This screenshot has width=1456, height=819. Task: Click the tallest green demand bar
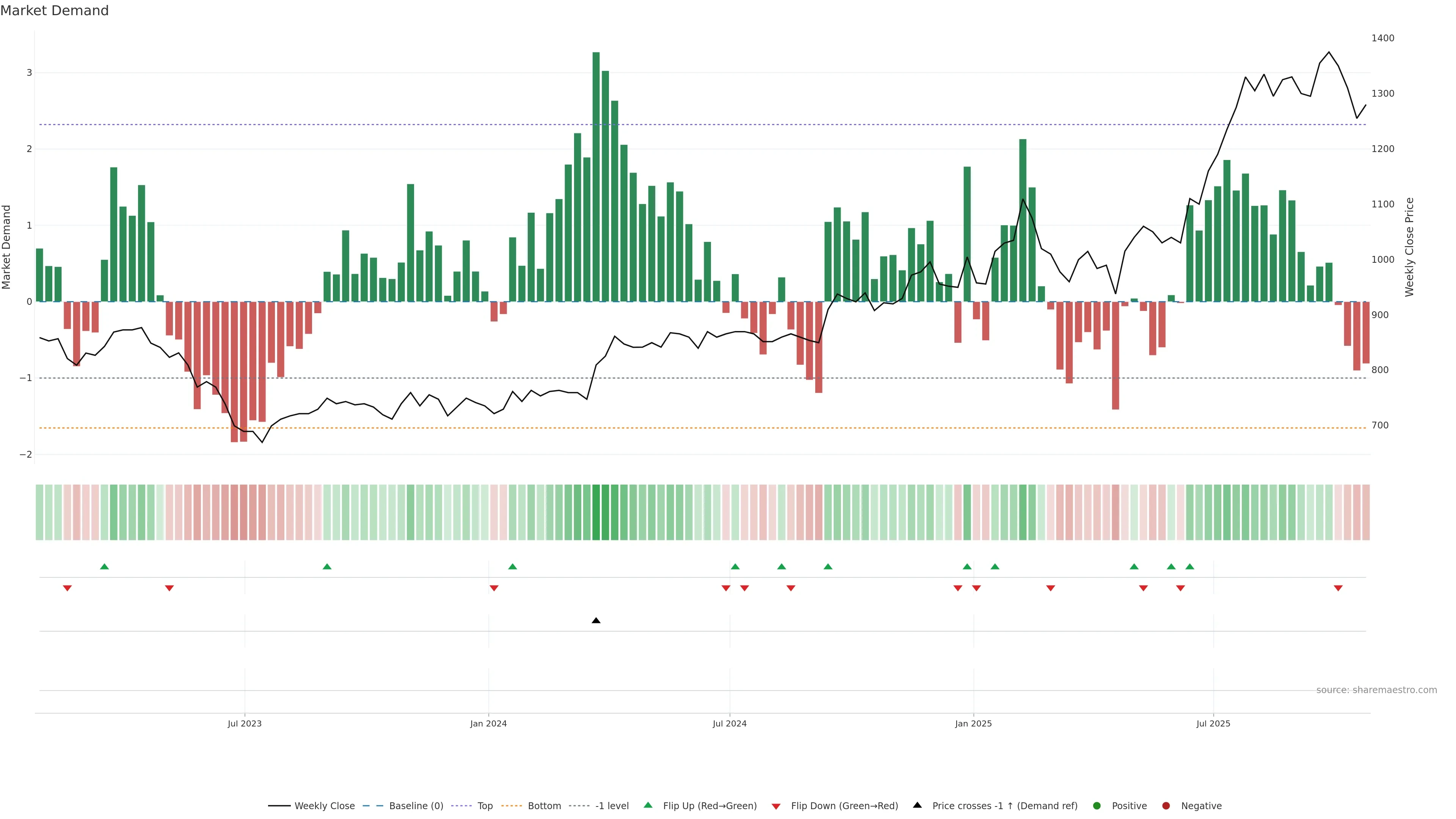click(x=596, y=176)
